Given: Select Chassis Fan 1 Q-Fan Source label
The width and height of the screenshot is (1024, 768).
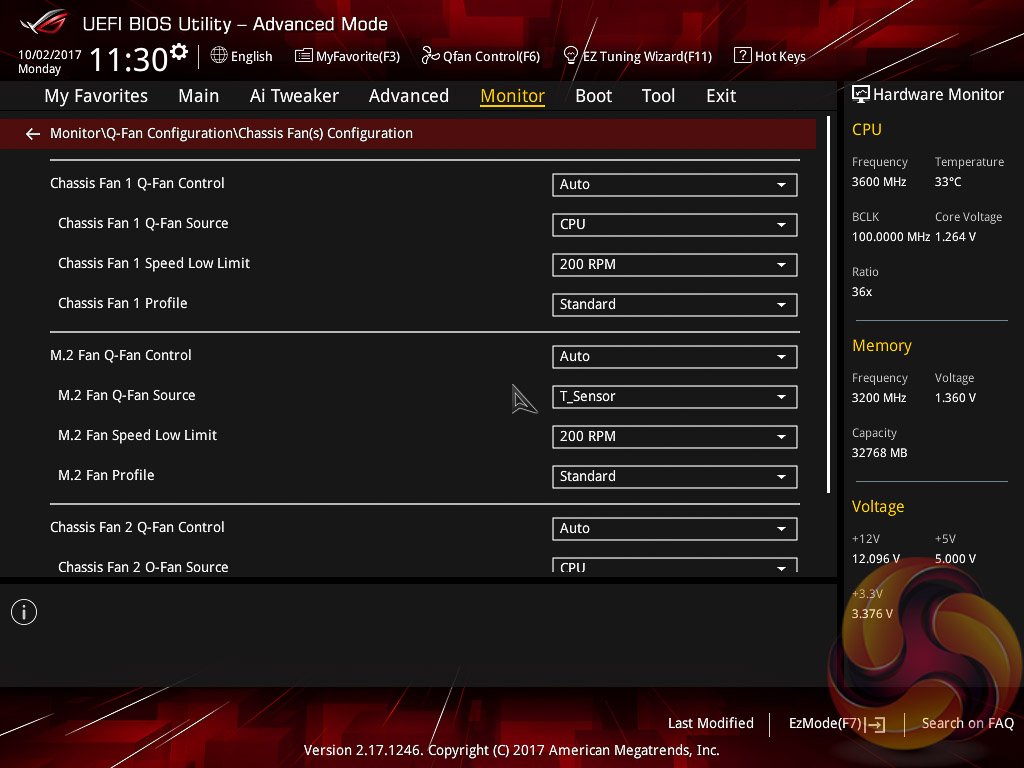Looking at the screenshot, I should 143,223.
